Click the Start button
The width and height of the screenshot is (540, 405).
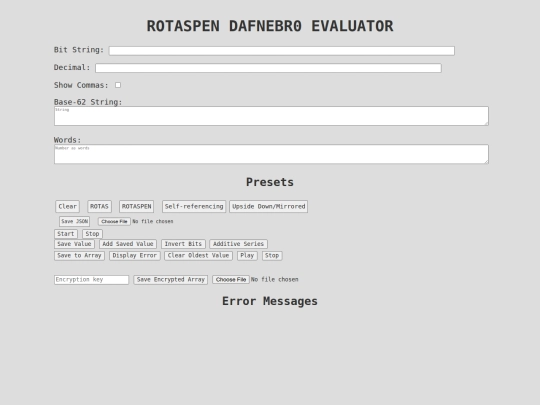pyautogui.click(x=66, y=234)
